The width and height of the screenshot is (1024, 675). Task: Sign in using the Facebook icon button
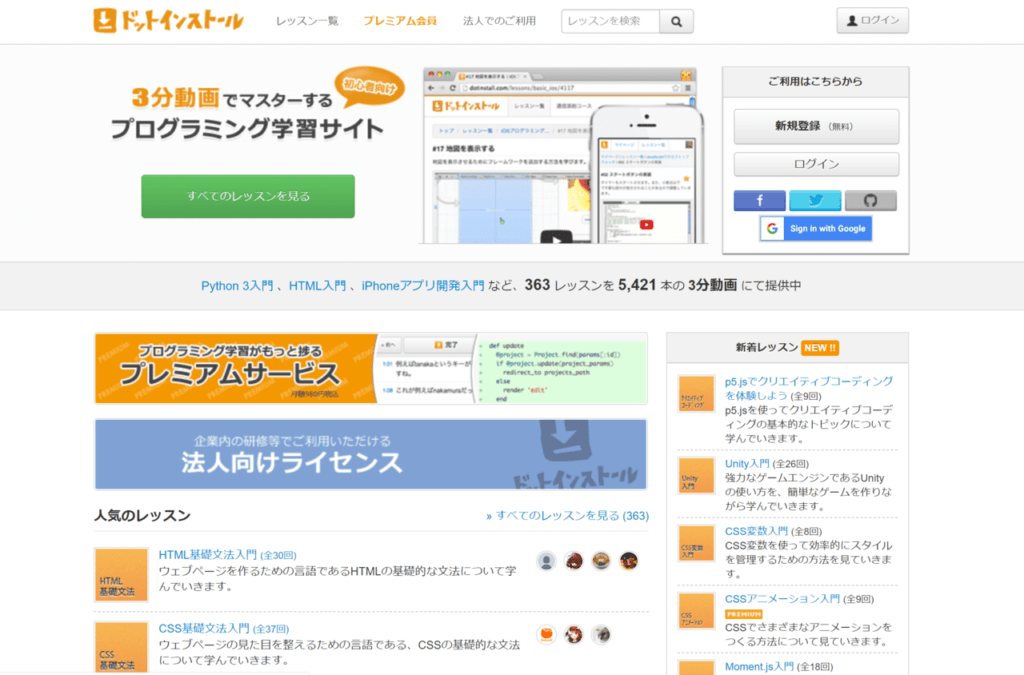pyautogui.click(x=759, y=201)
